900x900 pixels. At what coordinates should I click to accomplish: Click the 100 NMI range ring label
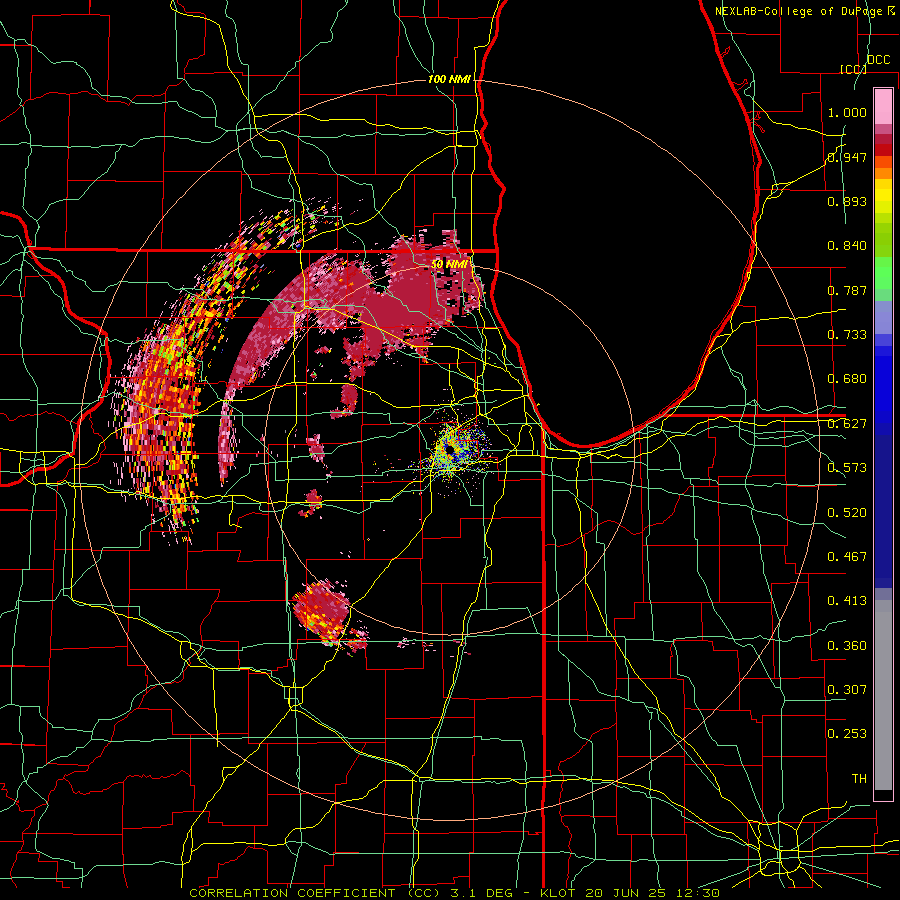(x=449, y=79)
